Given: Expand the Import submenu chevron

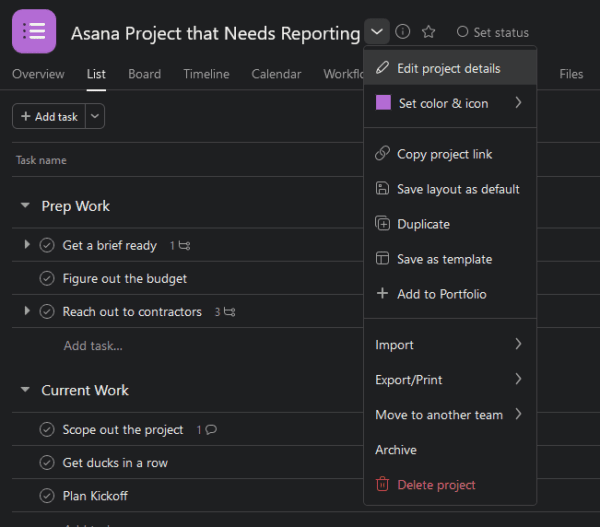Looking at the screenshot, I should pyautogui.click(x=518, y=344).
